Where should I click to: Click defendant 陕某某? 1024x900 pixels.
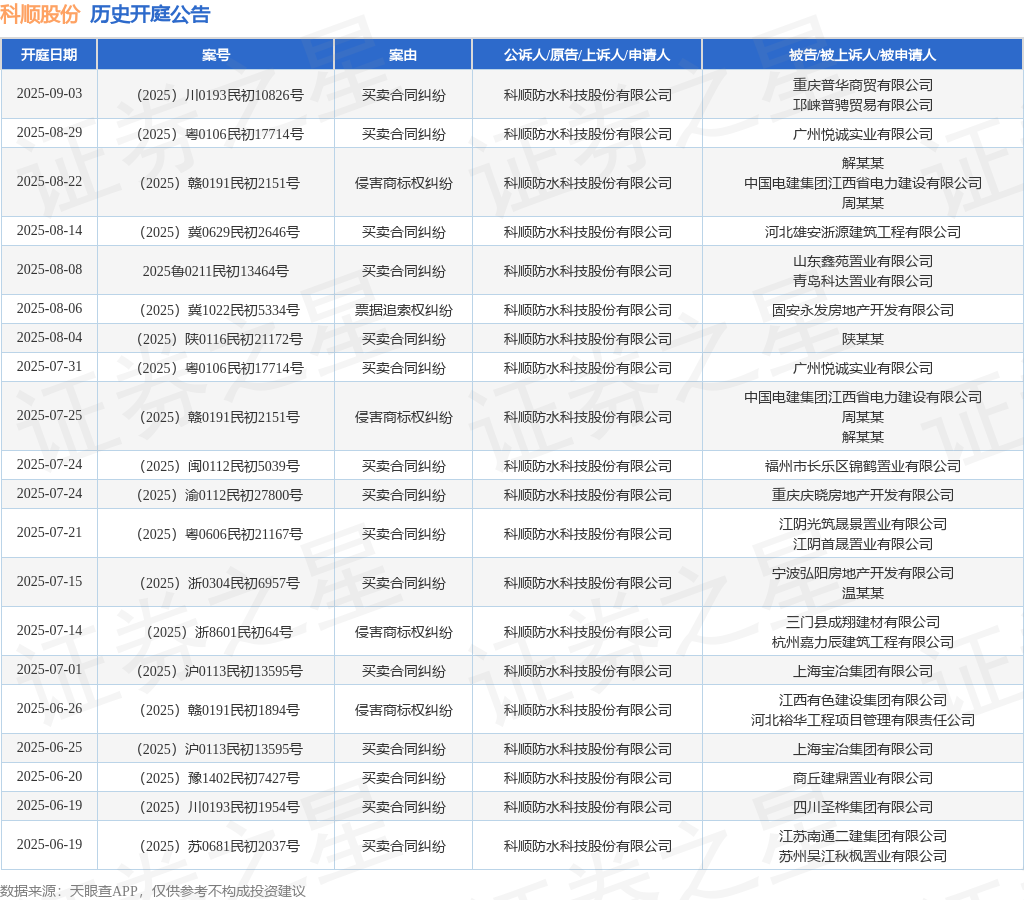(863, 340)
